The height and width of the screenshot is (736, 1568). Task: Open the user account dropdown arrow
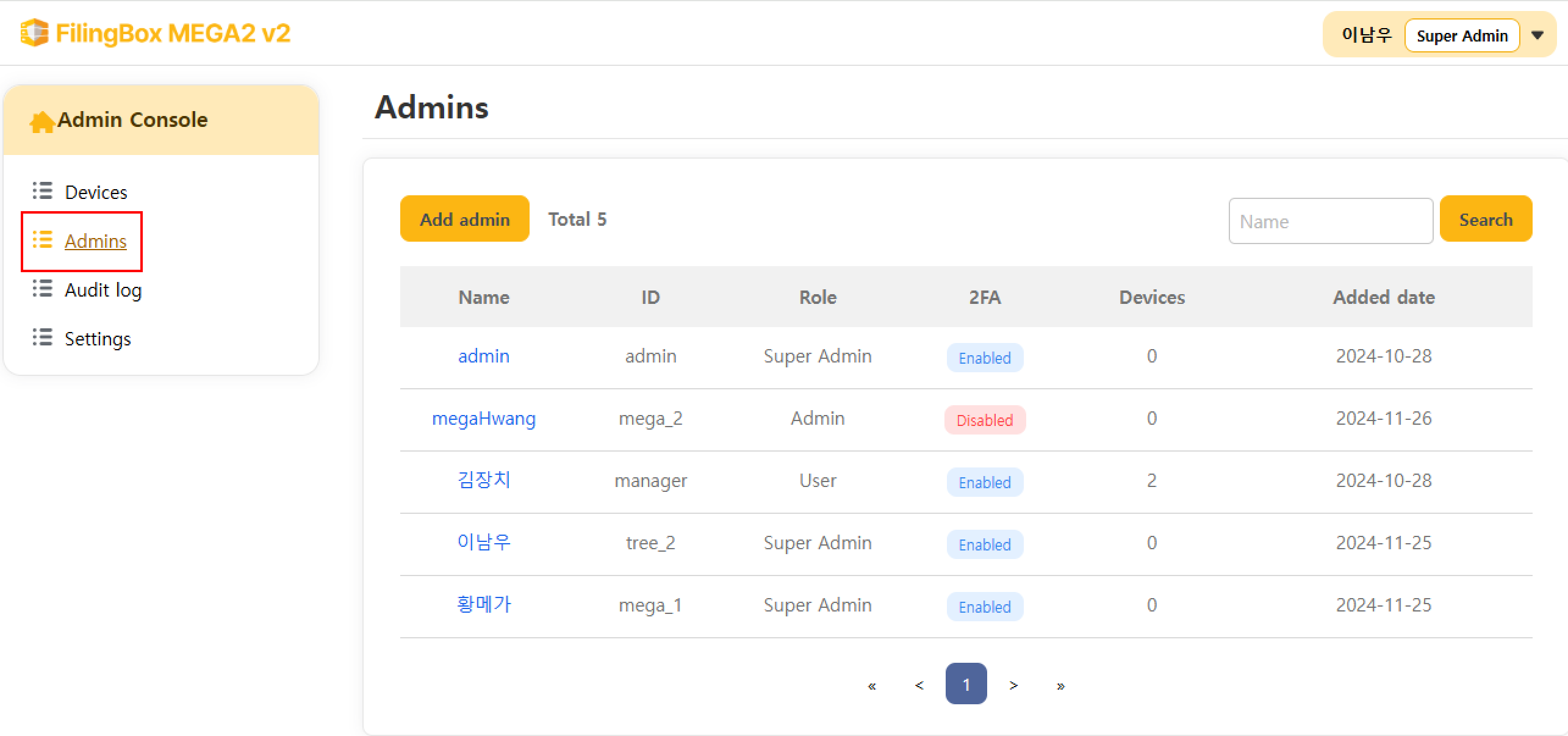coord(1537,35)
